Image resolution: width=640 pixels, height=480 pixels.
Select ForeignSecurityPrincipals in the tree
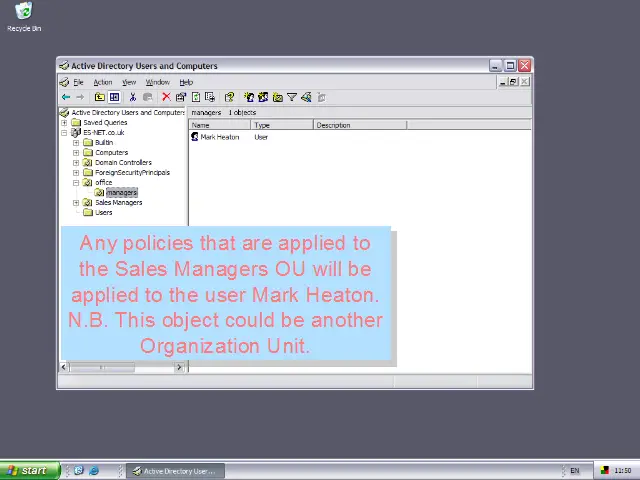(x=132, y=173)
